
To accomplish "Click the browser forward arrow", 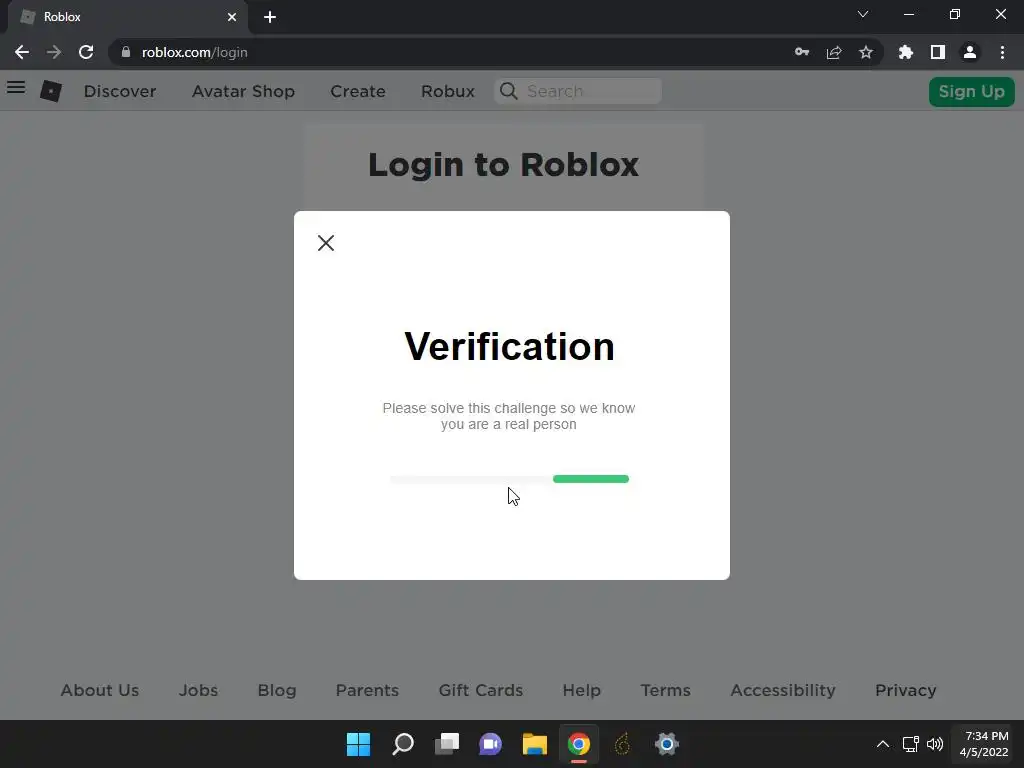I will pos(54,52).
